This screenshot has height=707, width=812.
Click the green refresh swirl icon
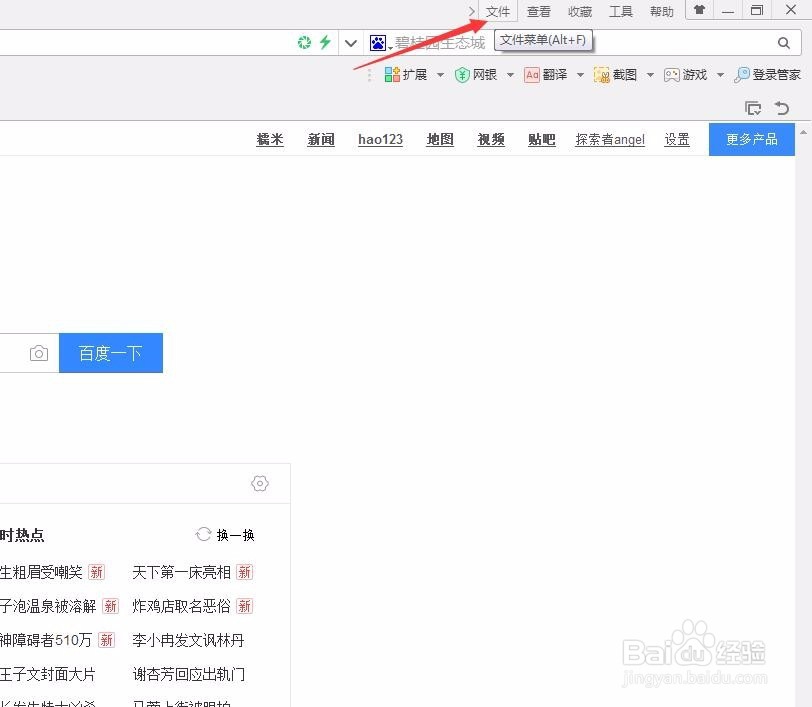pos(304,42)
